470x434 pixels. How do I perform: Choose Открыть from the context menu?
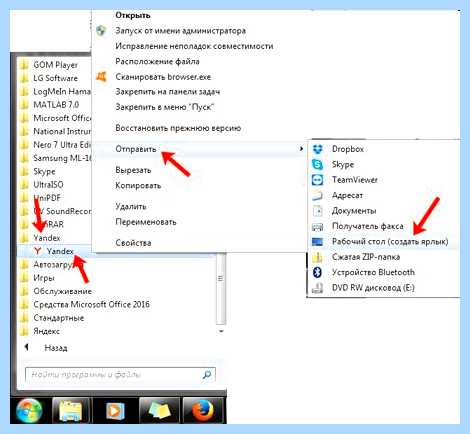(x=133, y=15)
